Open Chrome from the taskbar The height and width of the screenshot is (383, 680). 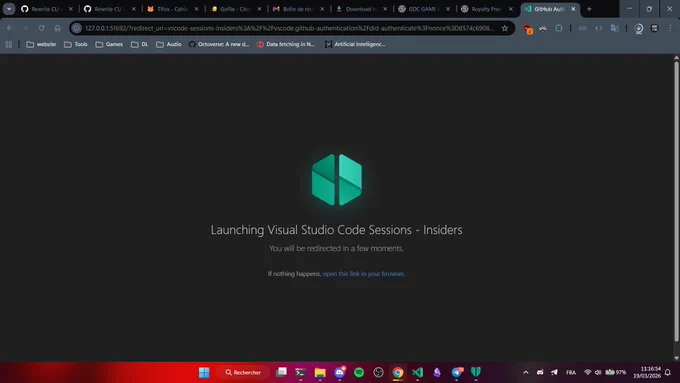coord(398,372)
